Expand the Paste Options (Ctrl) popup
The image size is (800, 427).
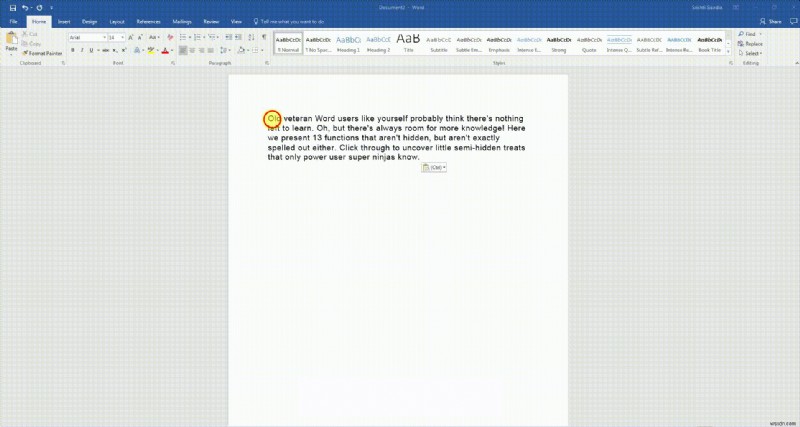coord(434,167)
